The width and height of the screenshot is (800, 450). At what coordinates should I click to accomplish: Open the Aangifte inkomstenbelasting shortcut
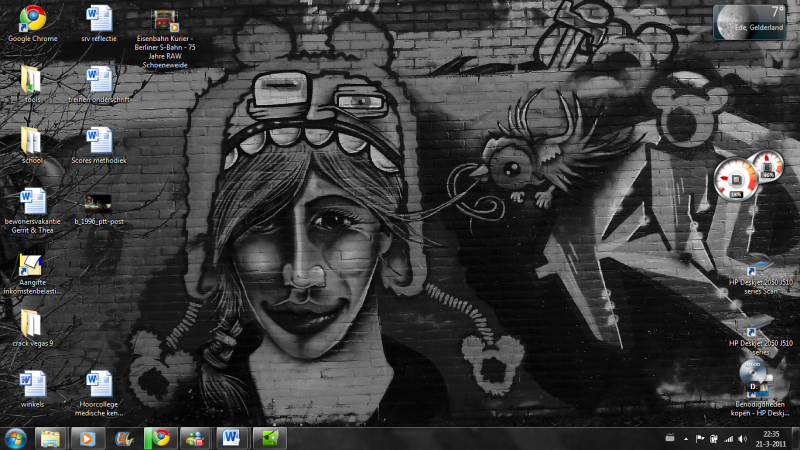32,272
